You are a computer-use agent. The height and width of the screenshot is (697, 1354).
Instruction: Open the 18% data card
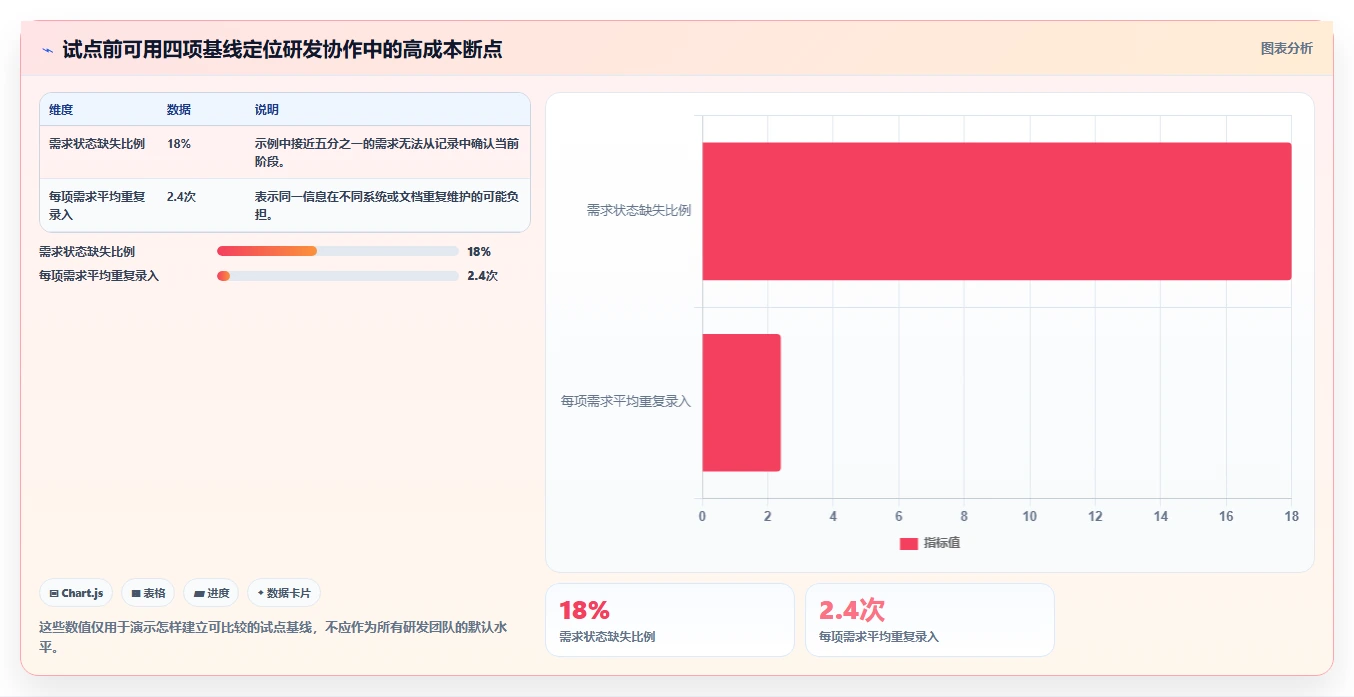click(x=670, y=620)
